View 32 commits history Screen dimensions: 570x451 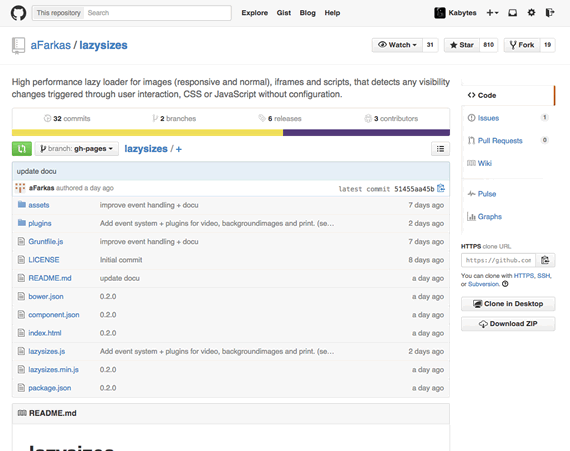(67, 118)
